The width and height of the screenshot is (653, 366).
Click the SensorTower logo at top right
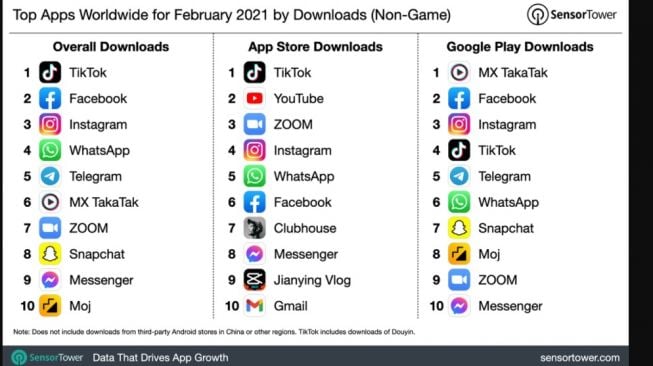click(x=571, y=15)
